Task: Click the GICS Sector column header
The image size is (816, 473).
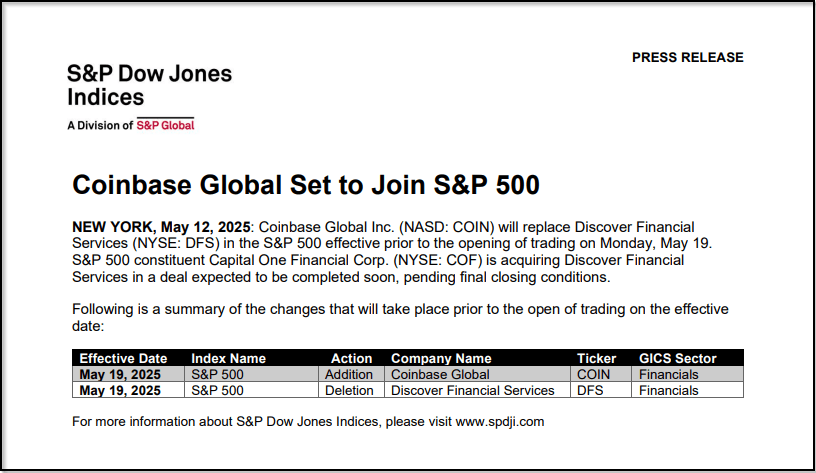Action: coord(678,358)
